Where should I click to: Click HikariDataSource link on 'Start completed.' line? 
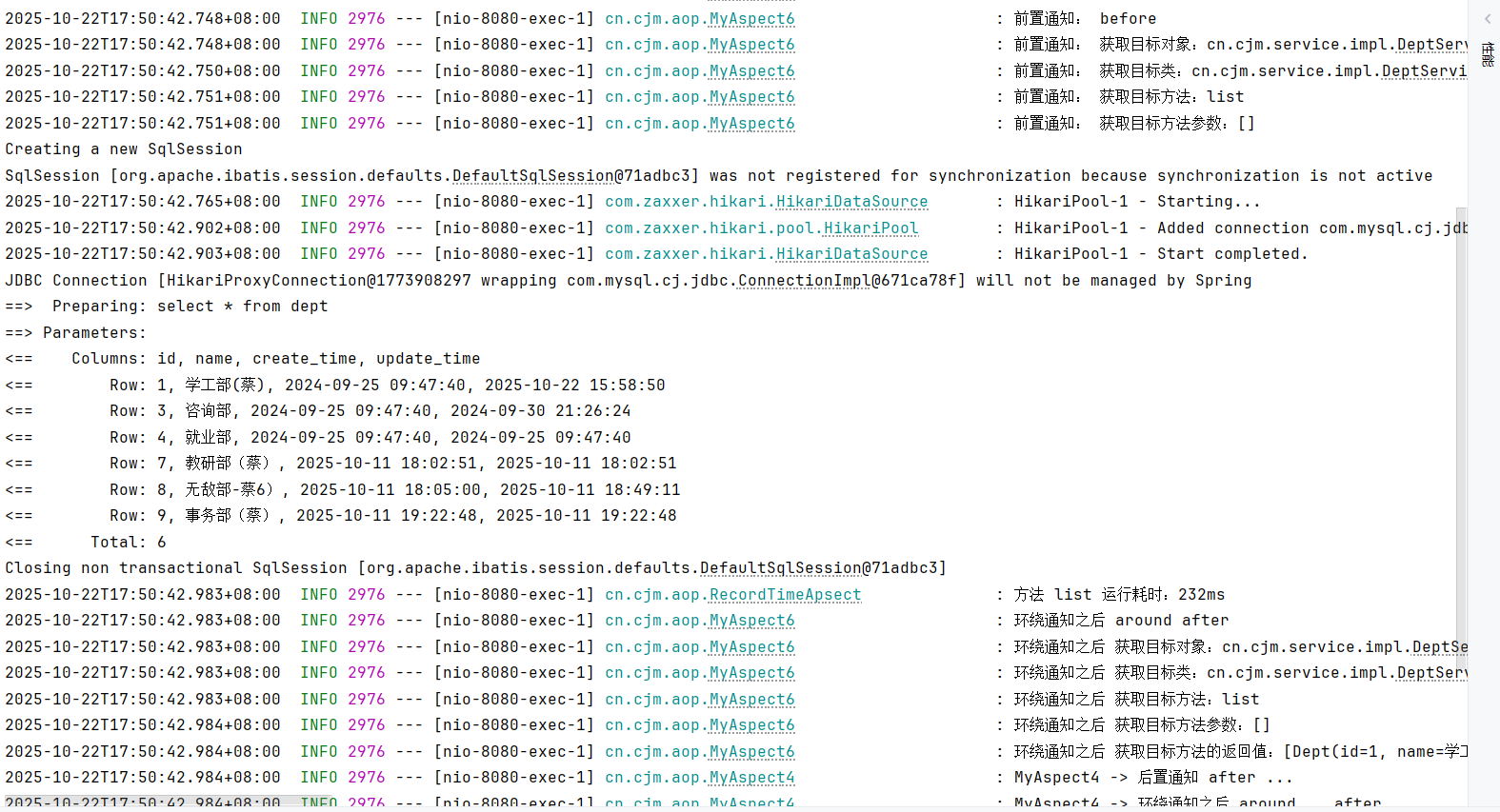point(851,254)
